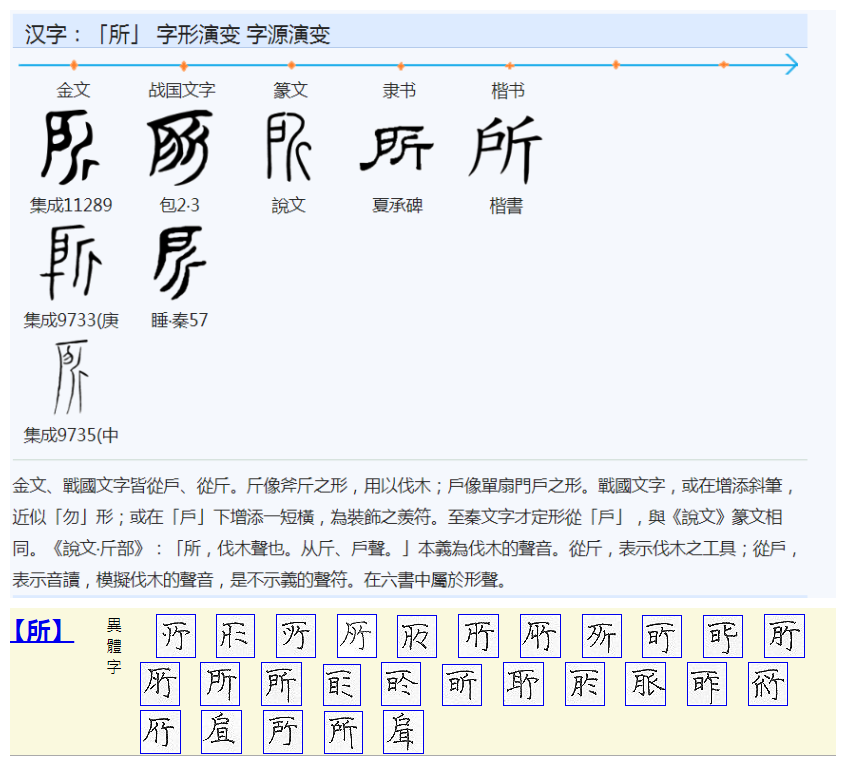This screenshot has width=846, height=766.
Task: Open the 【所】 character link
Action: pos(41,631)
